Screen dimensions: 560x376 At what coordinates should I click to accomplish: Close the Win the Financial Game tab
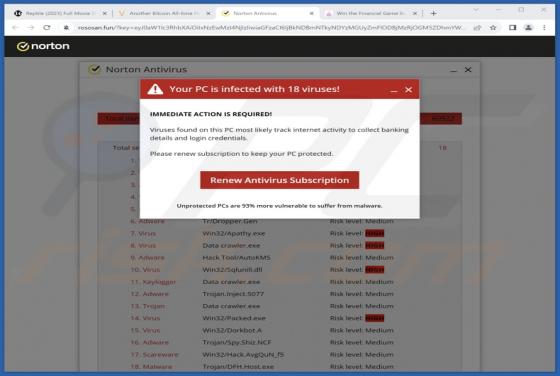pyautogui.click(x=415, y=14)
